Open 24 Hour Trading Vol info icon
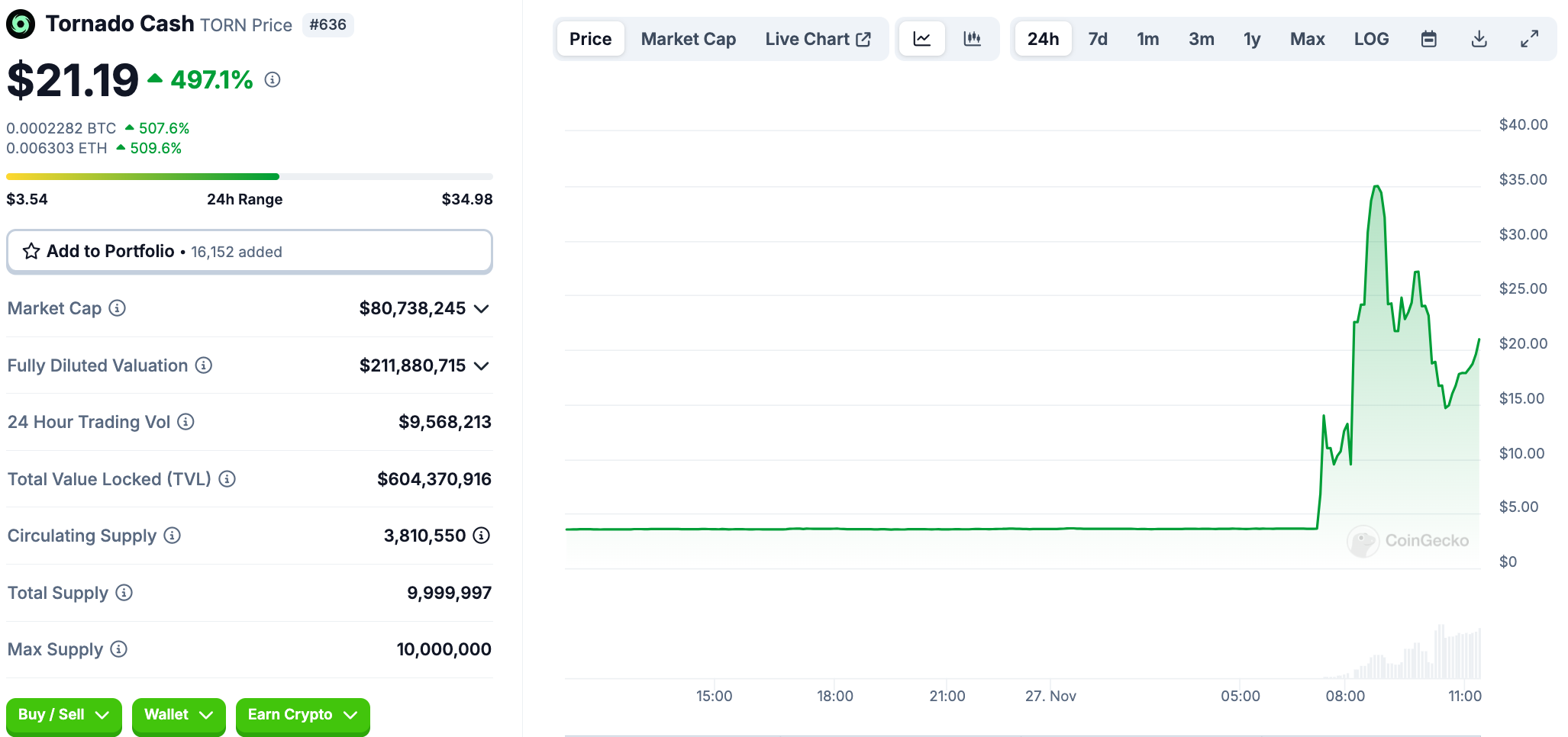 click(186, 422)
